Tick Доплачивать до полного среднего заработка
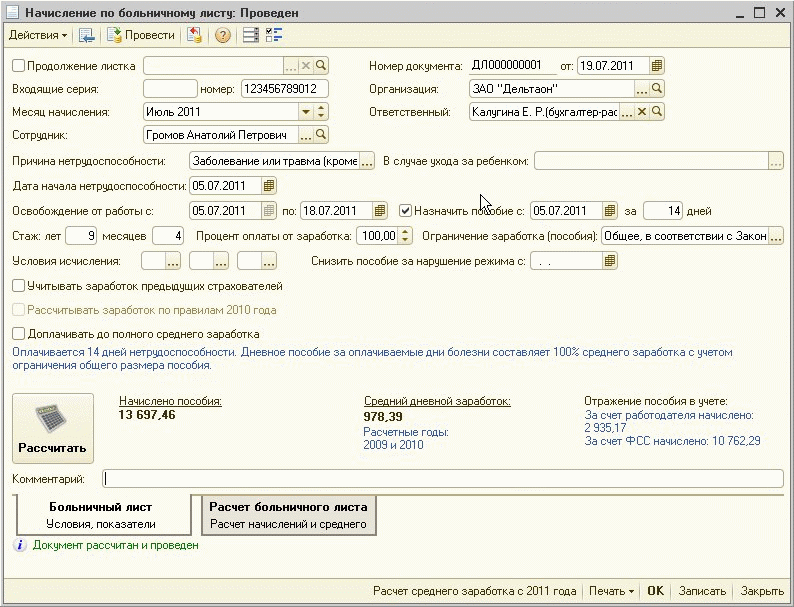794x607 pixels. click(x=19, y=334)
